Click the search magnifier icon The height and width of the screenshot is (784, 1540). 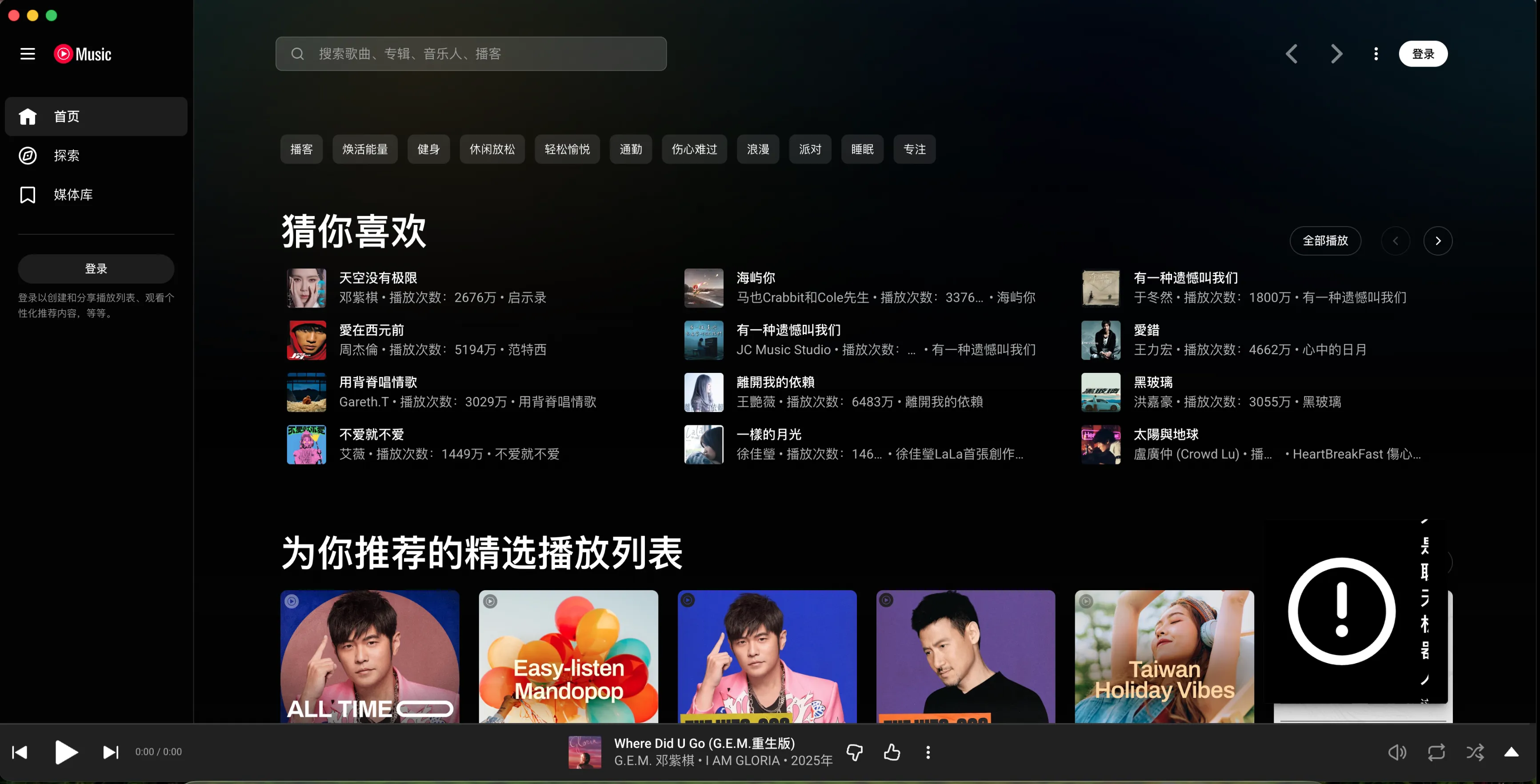[x=297, y=54]
